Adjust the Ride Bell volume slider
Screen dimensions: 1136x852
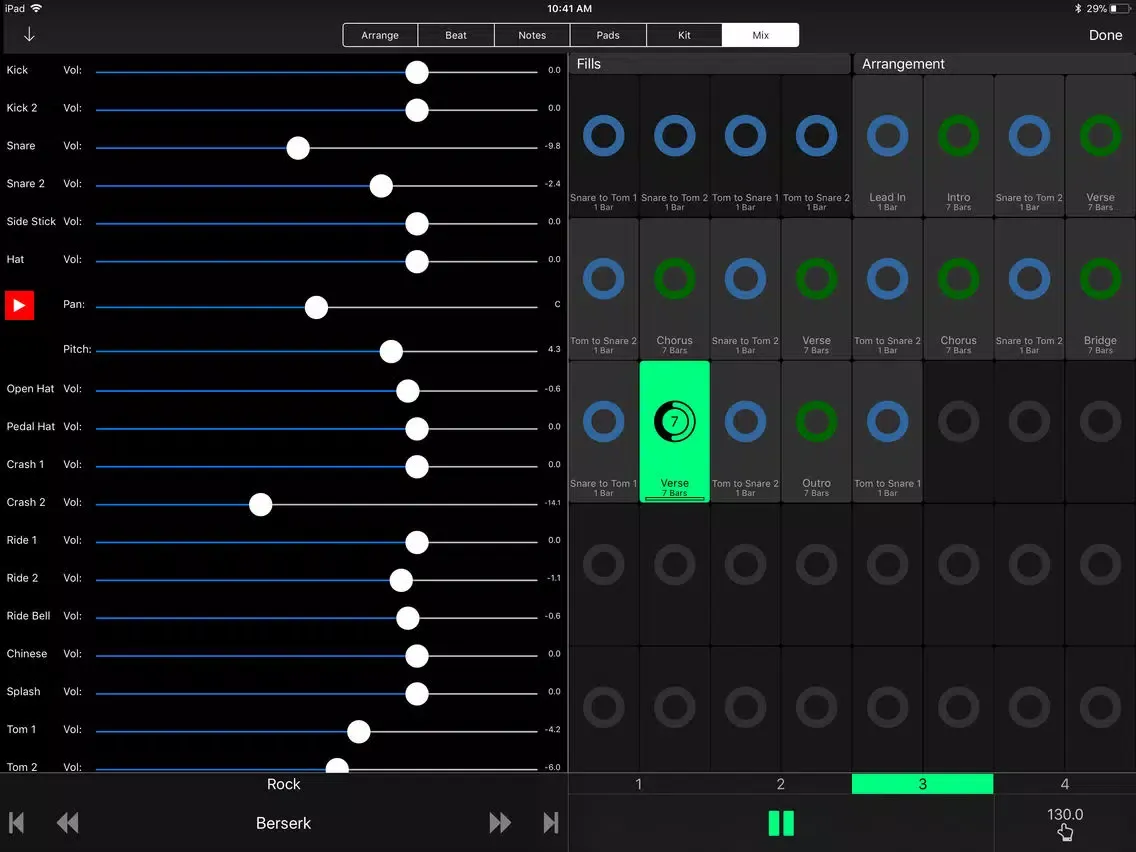coord(408,618)
